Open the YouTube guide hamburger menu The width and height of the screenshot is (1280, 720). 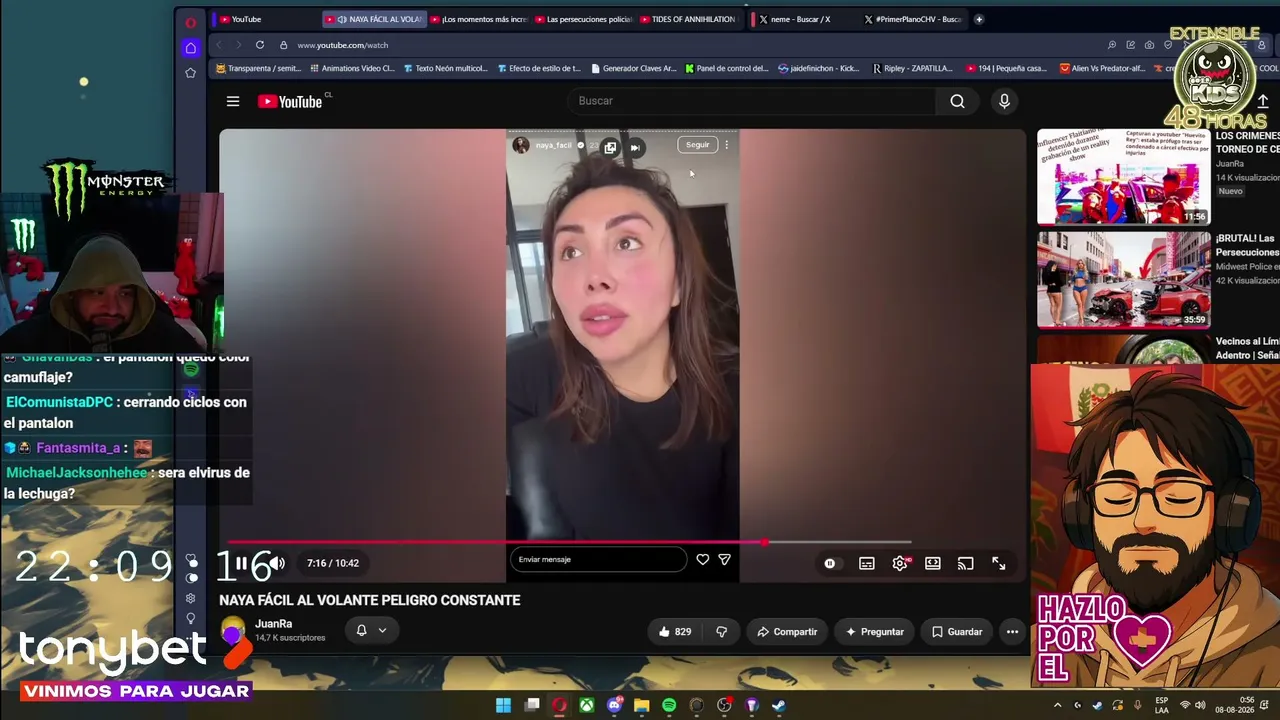233,101
